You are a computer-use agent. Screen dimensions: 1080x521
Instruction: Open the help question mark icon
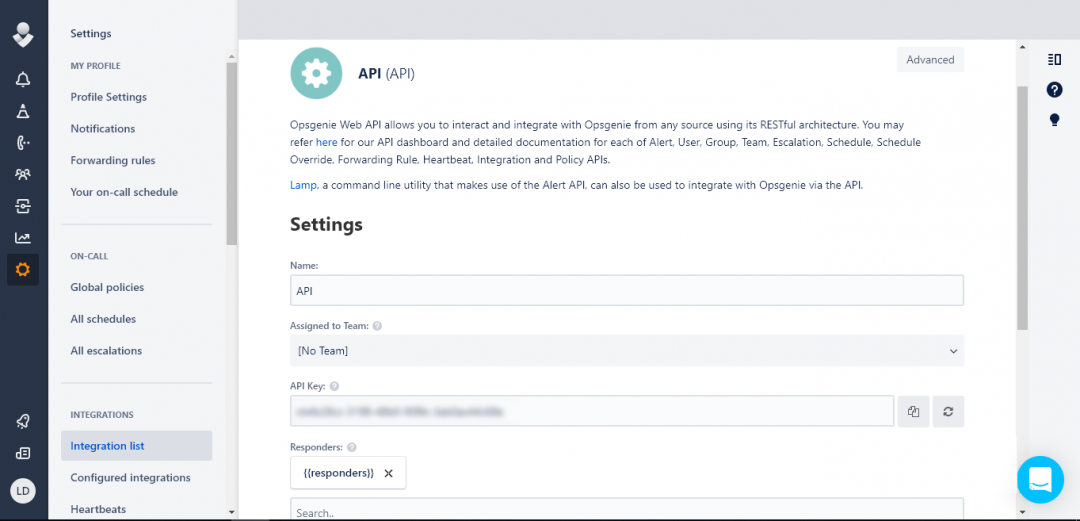[1054, 90]
